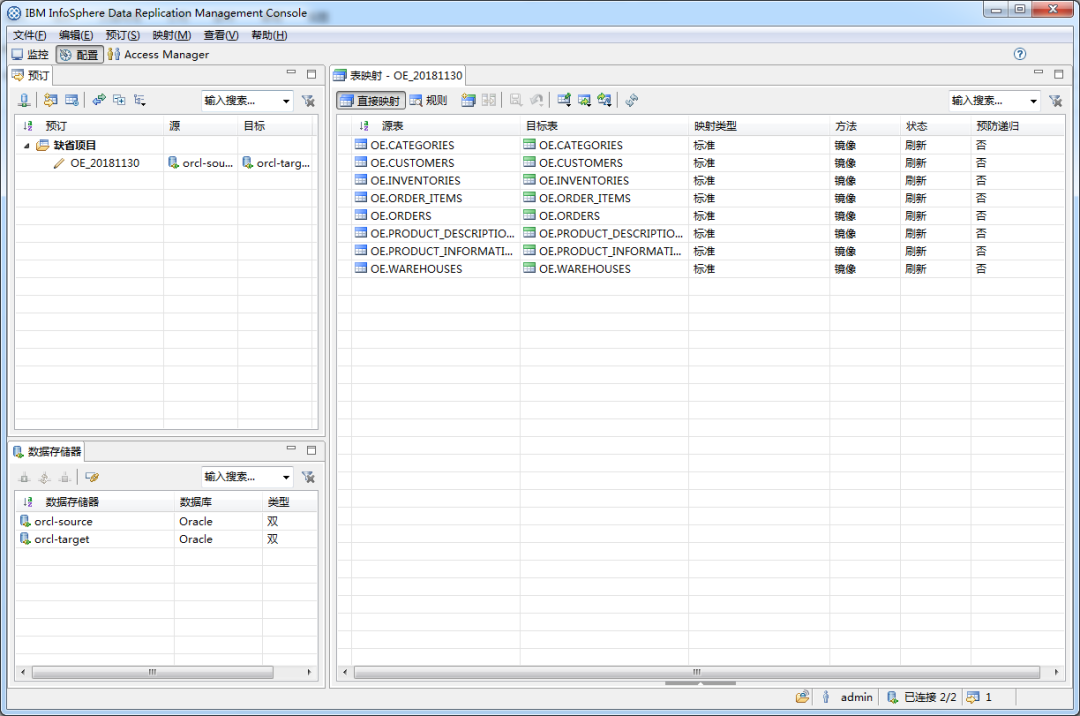Select the OE_20181130 subscription
1080x716 pixels.
click(104, 163)
